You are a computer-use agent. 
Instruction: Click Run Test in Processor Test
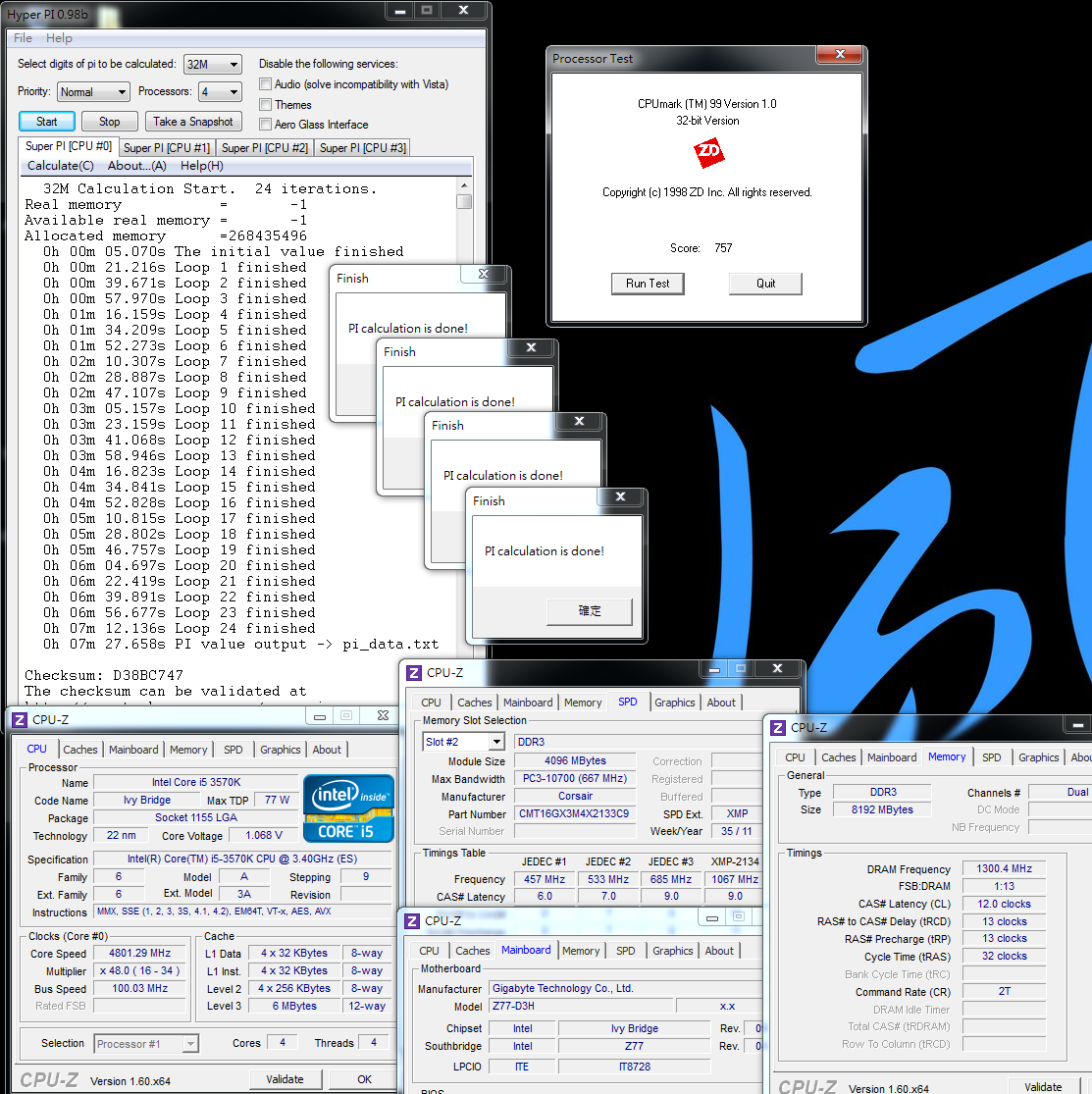(648, 284)
